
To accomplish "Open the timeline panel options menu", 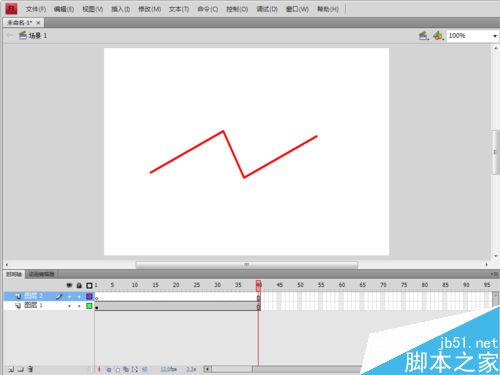I will (495, 274).
